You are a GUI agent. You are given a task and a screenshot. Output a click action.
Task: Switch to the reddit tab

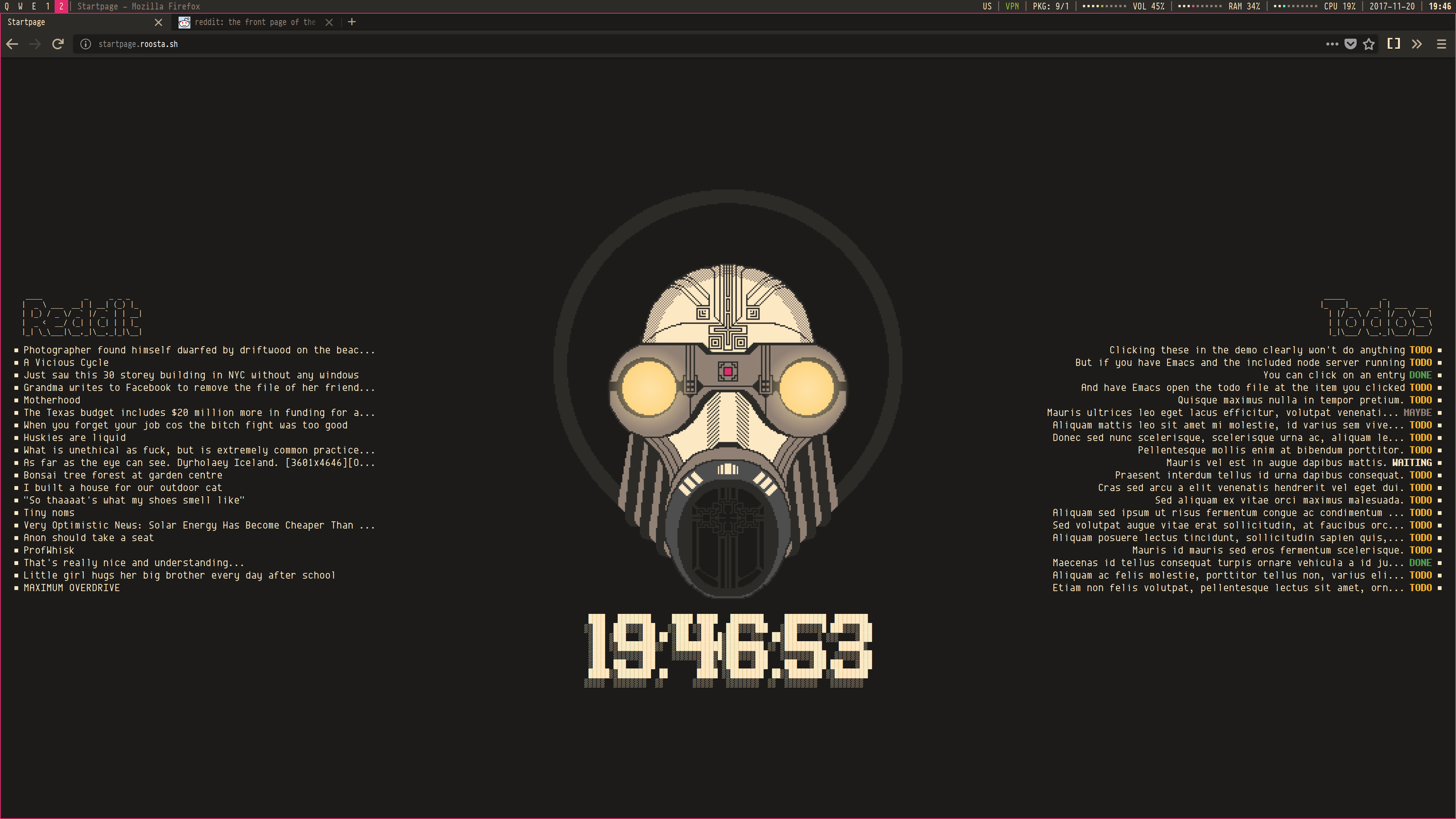tap(254, 22)
